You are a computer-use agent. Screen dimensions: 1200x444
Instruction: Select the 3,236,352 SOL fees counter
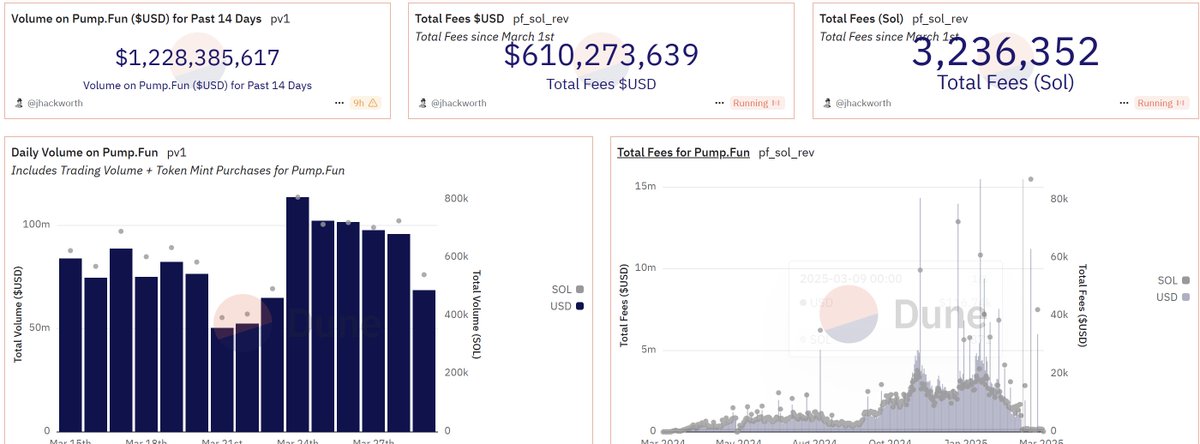coord(1005,51)
